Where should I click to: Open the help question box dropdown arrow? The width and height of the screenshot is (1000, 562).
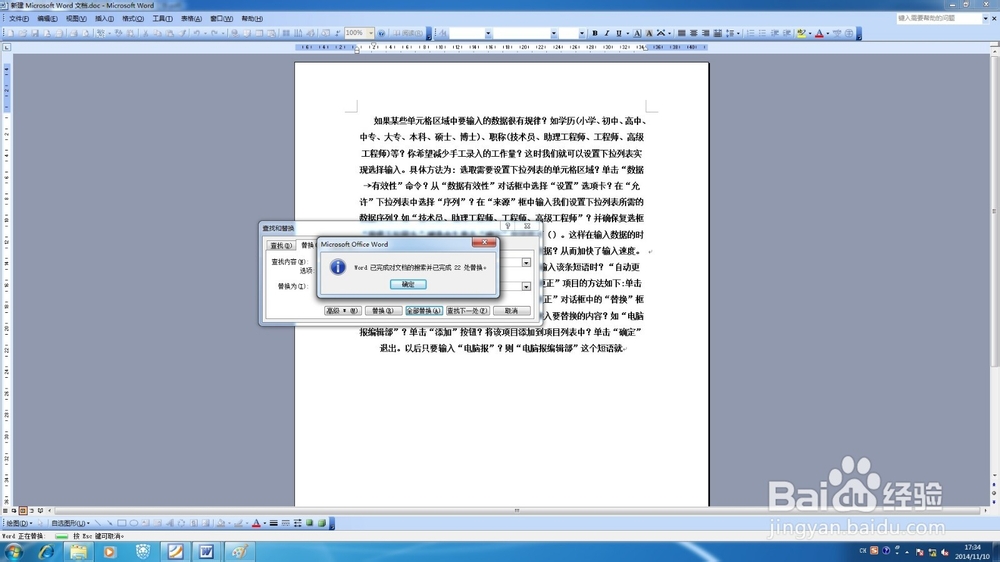[985, 18]
